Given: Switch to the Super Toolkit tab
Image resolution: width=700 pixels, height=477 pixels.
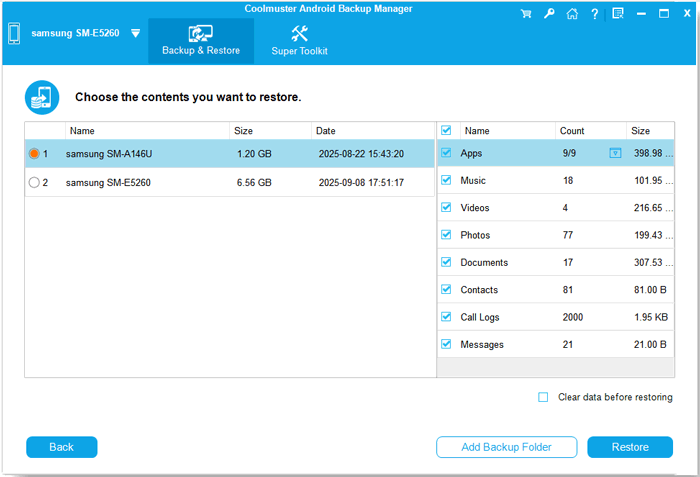Looking at the screenshot, I should point(299,41).
